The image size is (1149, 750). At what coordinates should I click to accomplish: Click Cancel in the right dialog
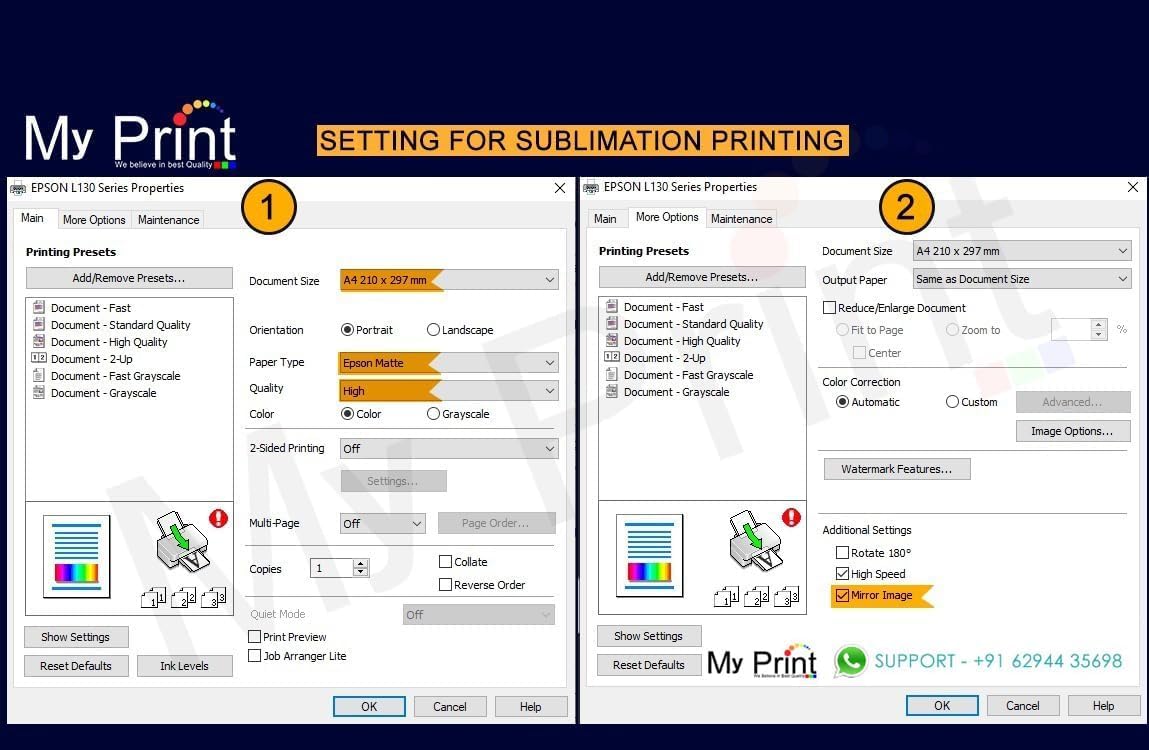pos(1022,705)
